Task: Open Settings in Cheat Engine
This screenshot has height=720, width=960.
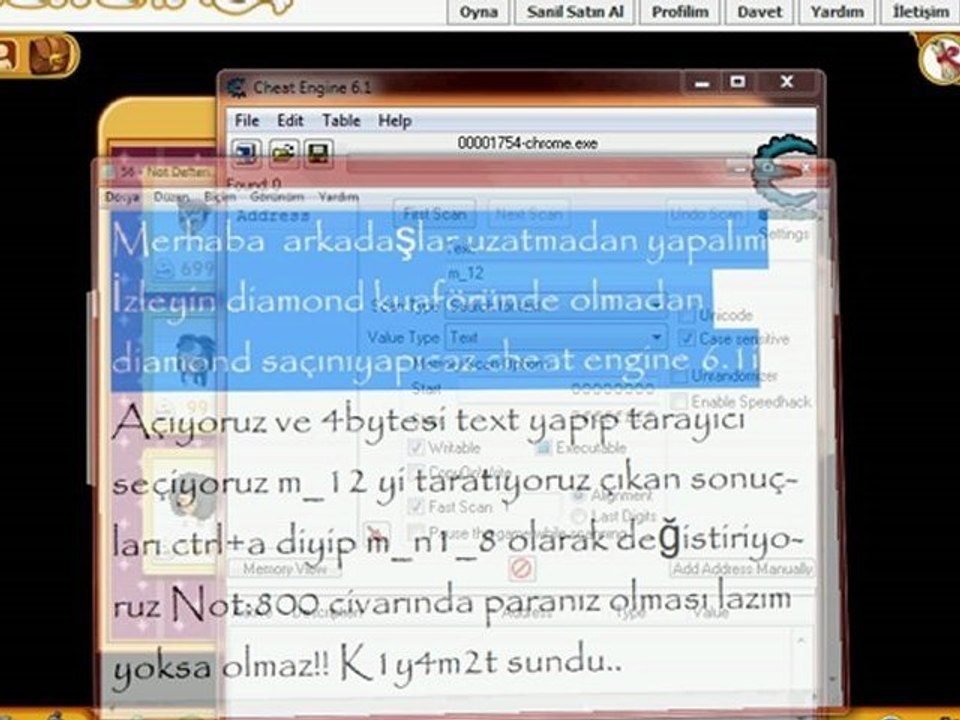Action: point(784,234)
